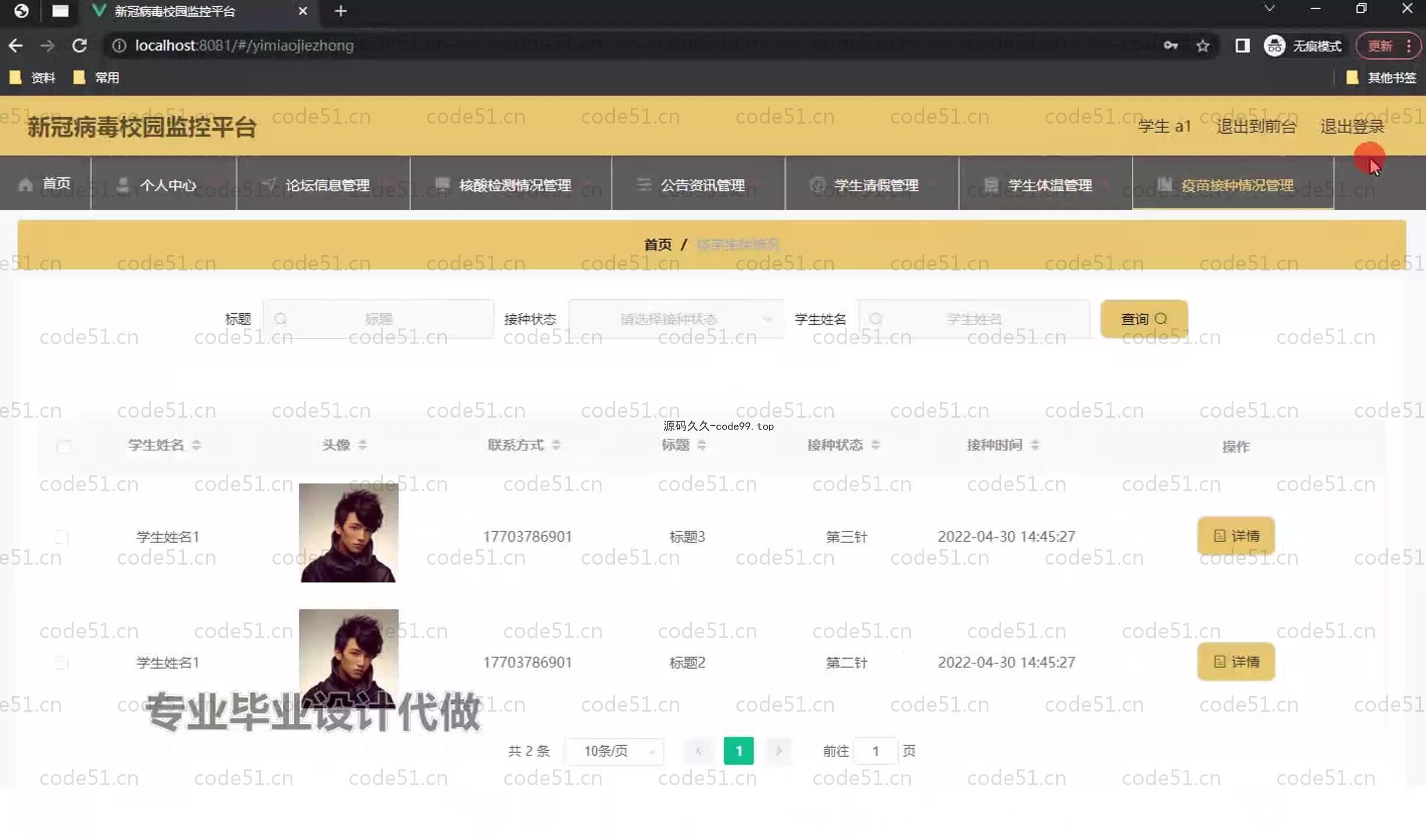
Task: Sort by 联系方式 column arrows
Action: [556, 445]
